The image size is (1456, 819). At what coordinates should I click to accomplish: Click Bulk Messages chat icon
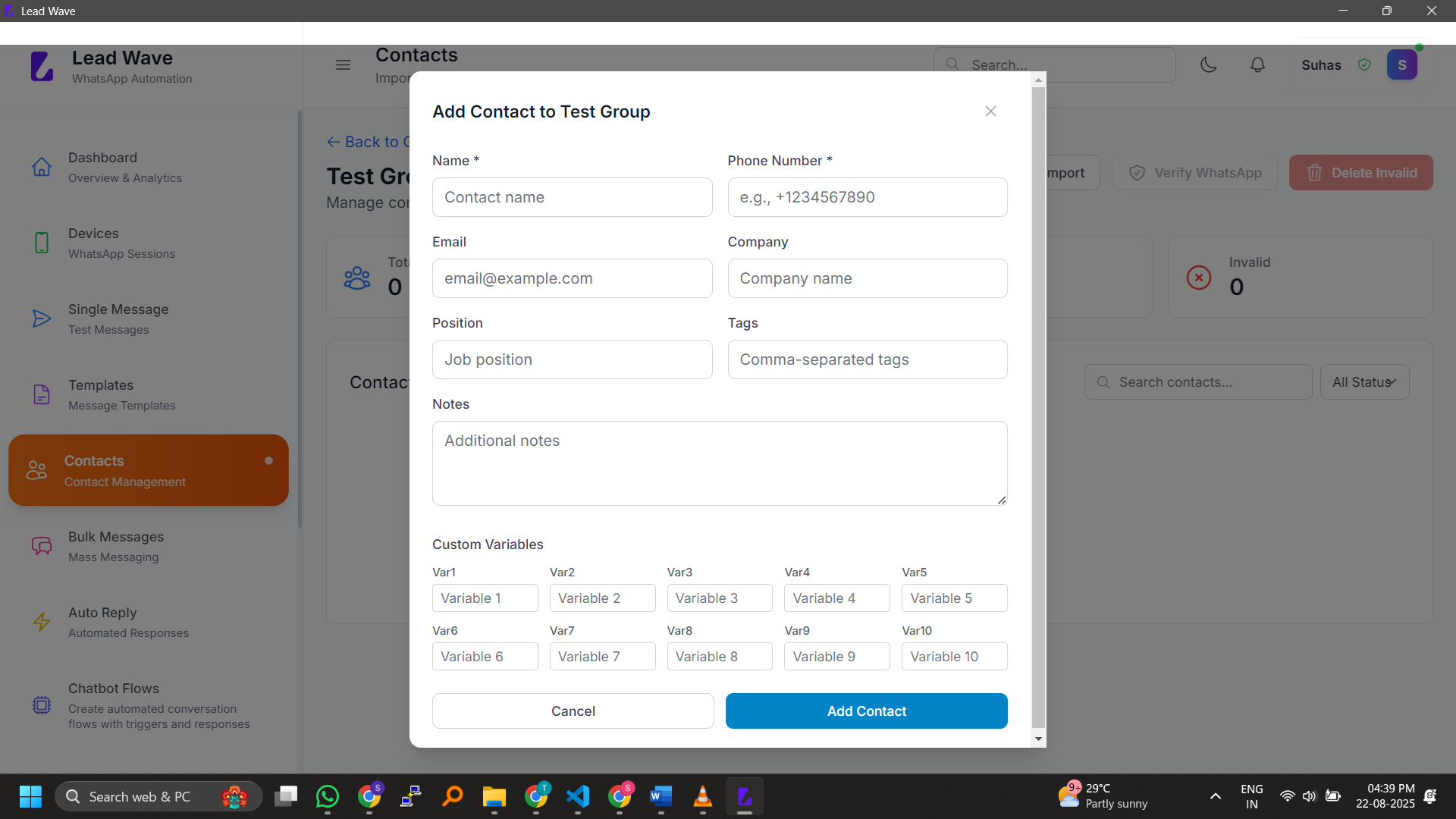(x=42, y=546)
